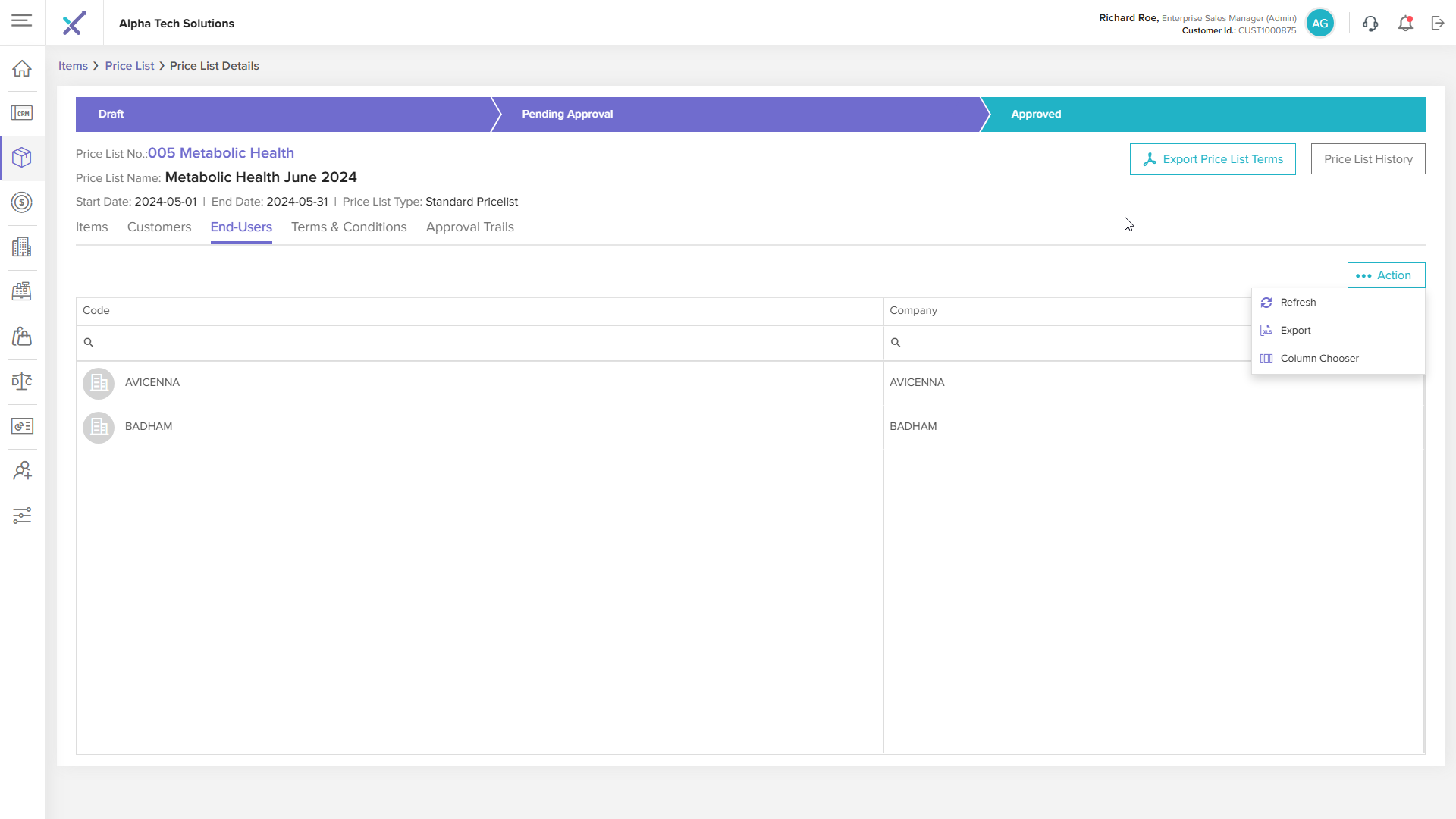
Task: Select Export from the Action menu
Action: coord(1295,331)
